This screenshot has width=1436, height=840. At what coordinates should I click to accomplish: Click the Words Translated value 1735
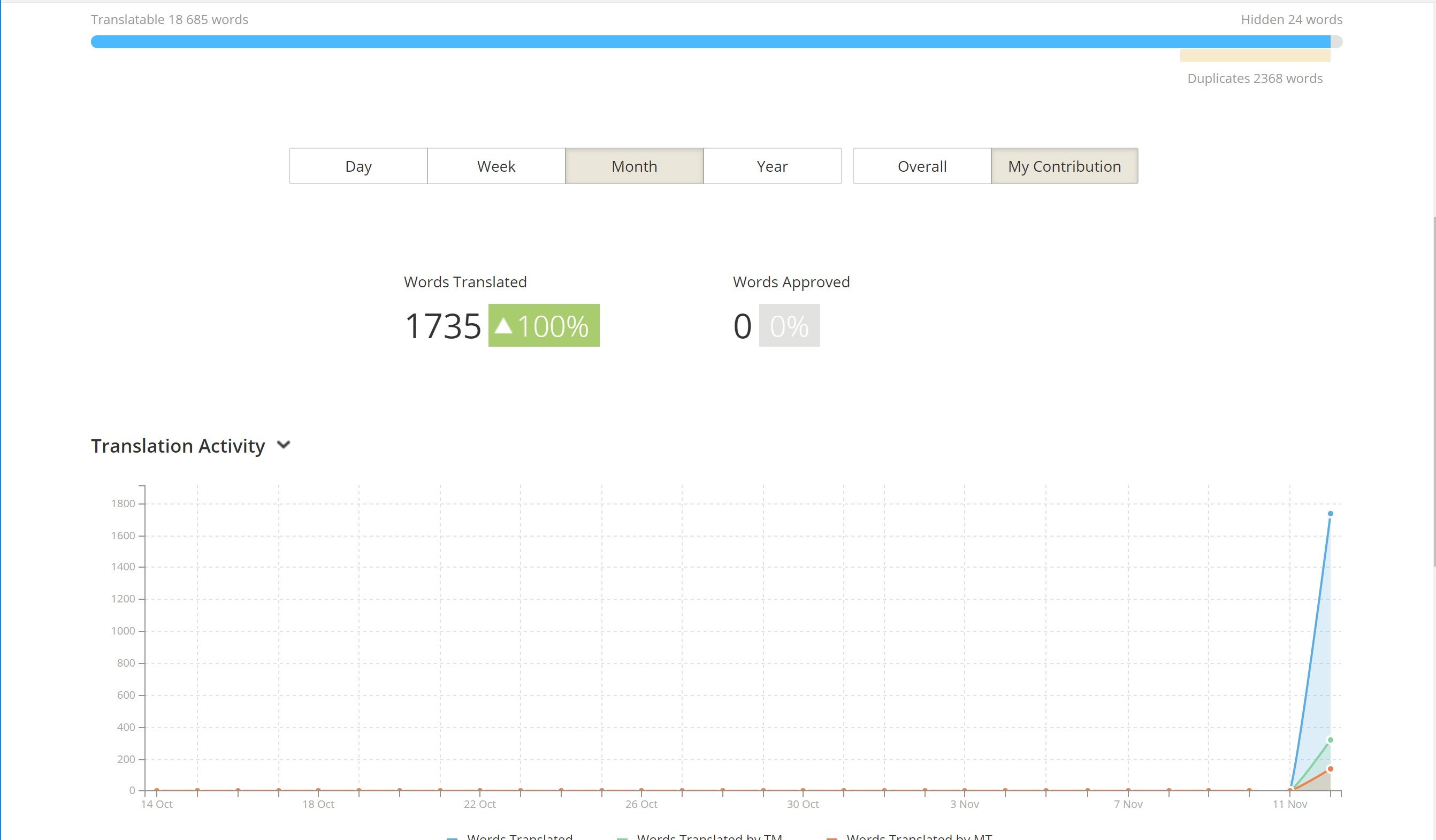point(443,326)
